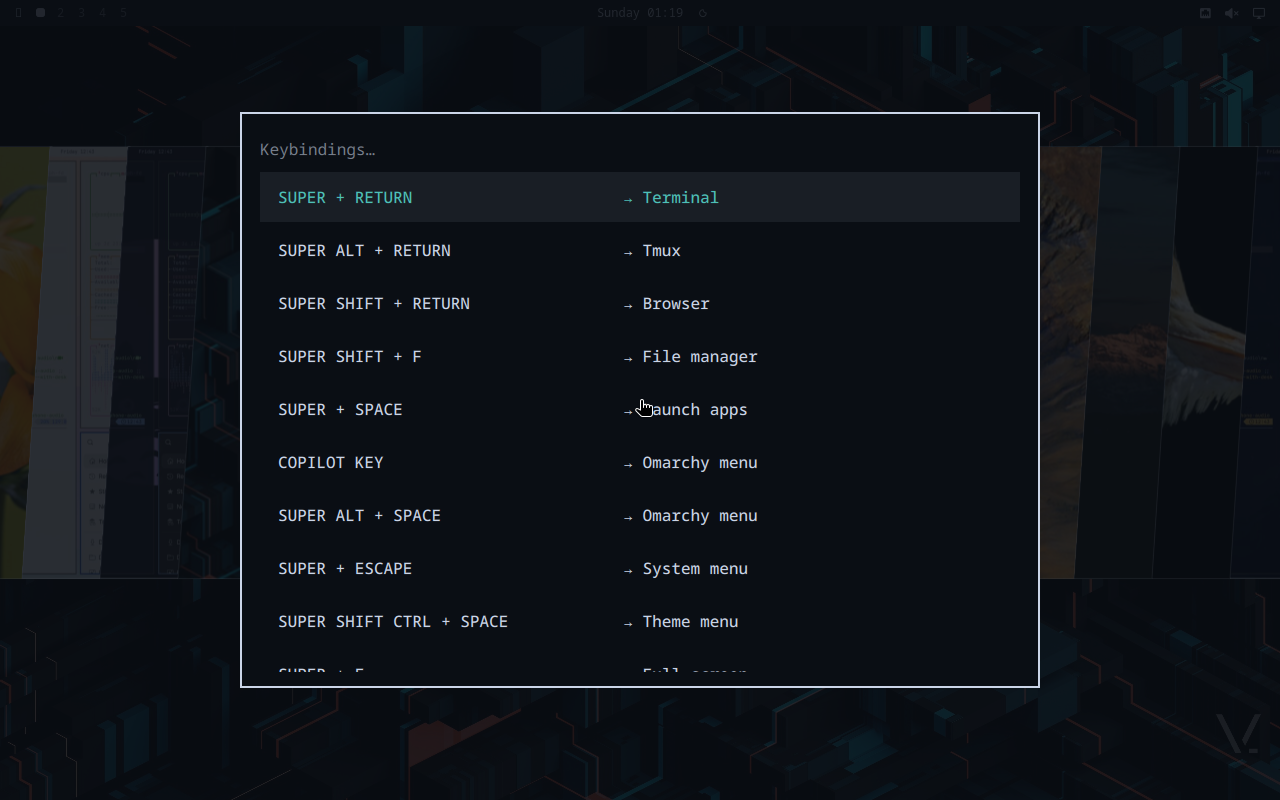1280x800 pixels.
Task: Open the wired network status icon
Action: click(1205, 13)
